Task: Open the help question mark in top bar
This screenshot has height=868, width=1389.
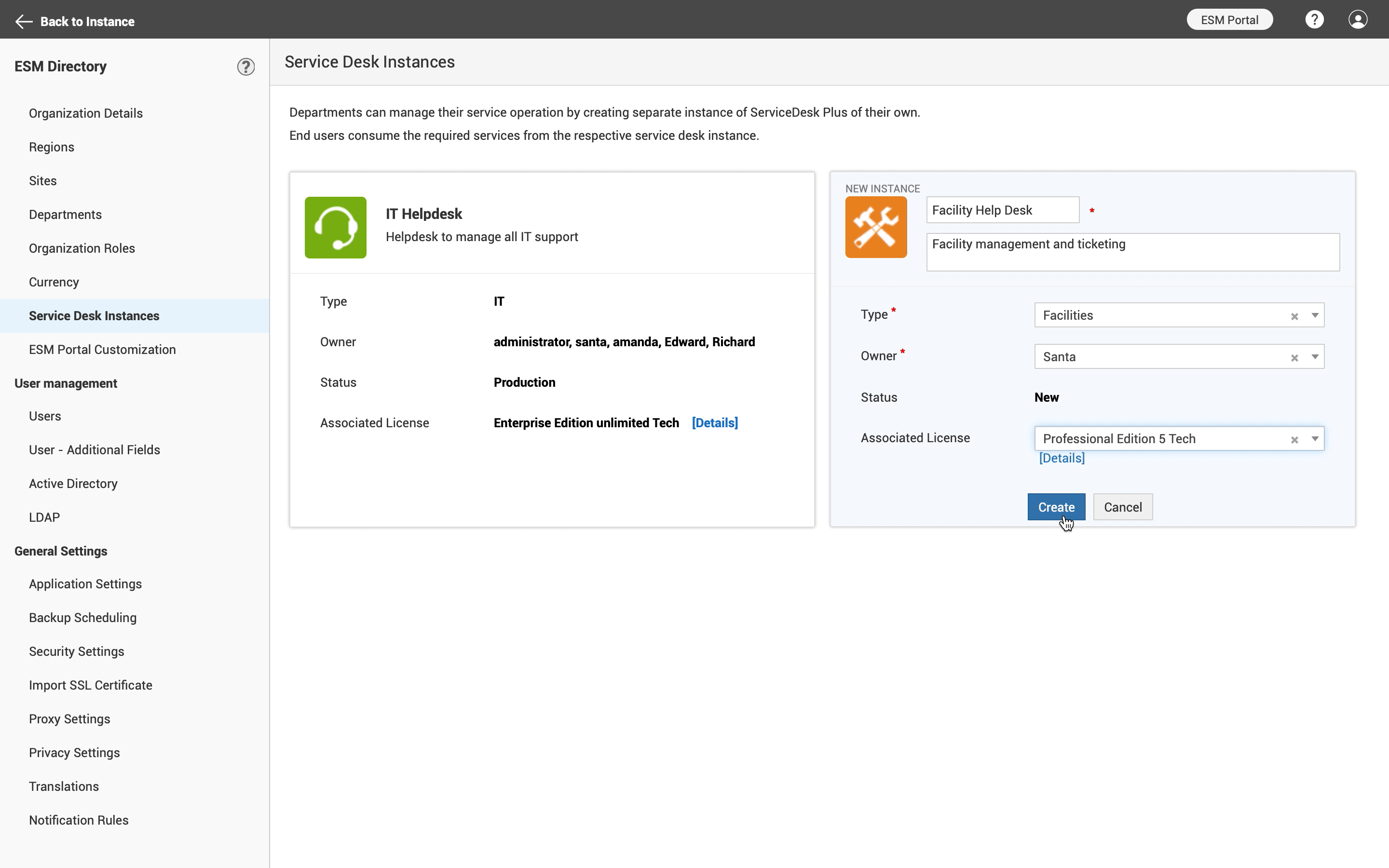Action: point(1314,19)
